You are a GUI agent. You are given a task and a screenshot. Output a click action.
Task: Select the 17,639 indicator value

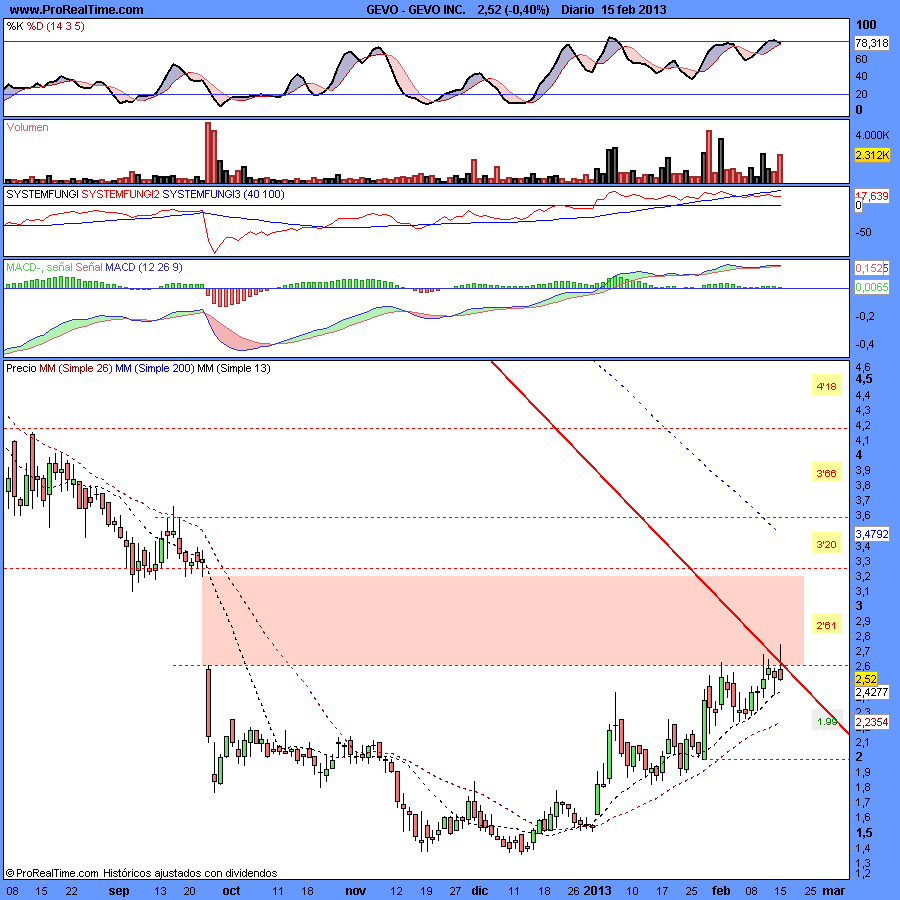tap(872, 196)
